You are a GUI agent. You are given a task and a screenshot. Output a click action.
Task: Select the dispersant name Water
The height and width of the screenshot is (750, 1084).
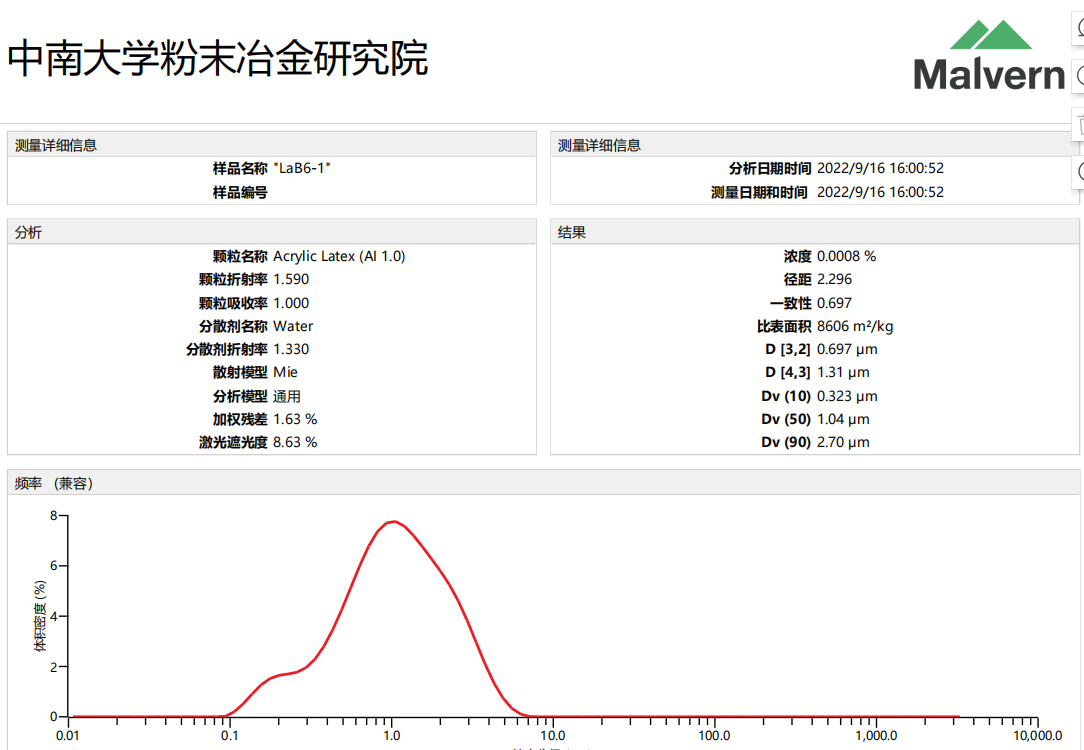pyautogui.click(x=293, y=326)
